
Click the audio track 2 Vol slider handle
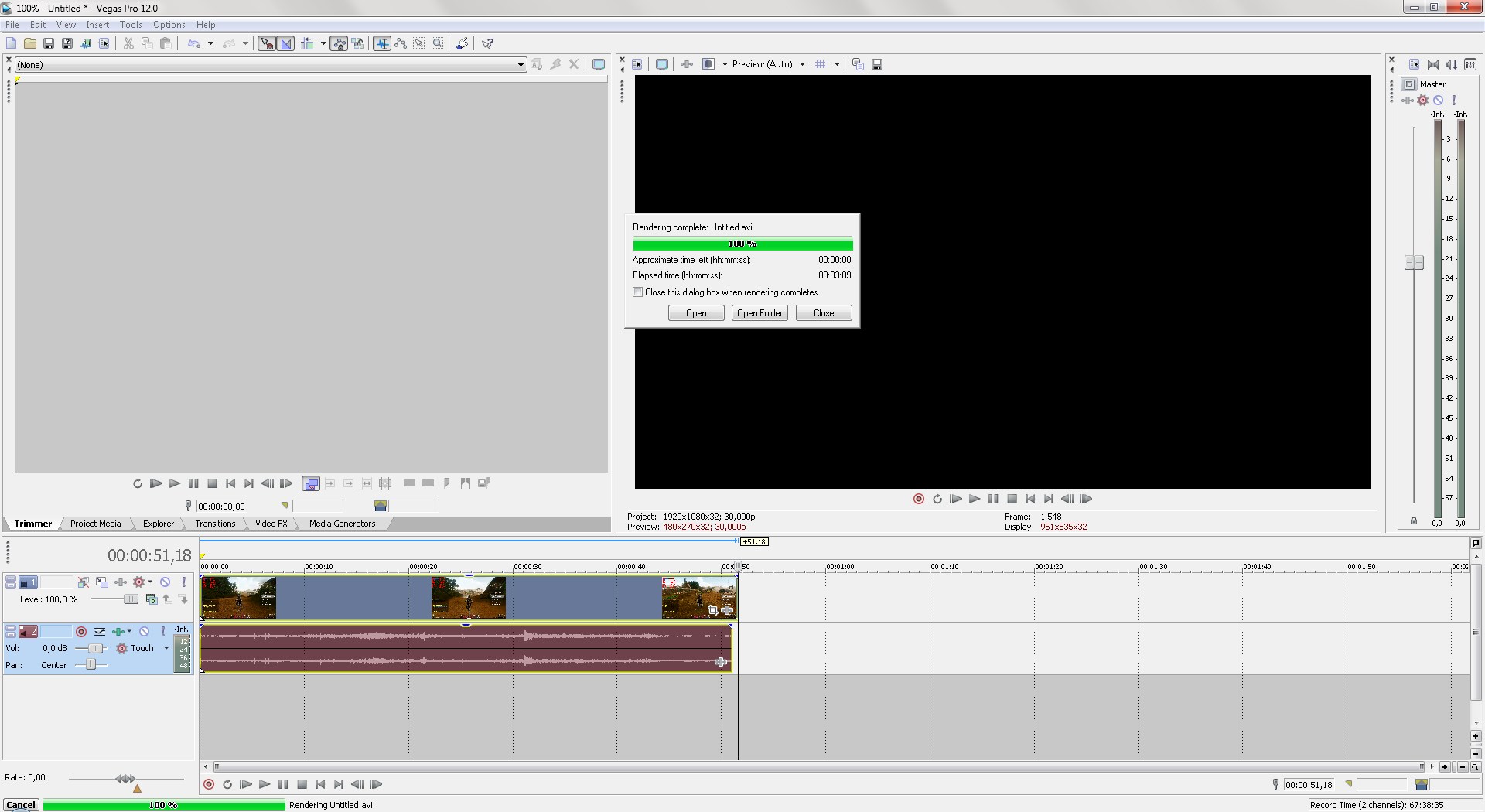pyautogui.click(x=96, y=648)
